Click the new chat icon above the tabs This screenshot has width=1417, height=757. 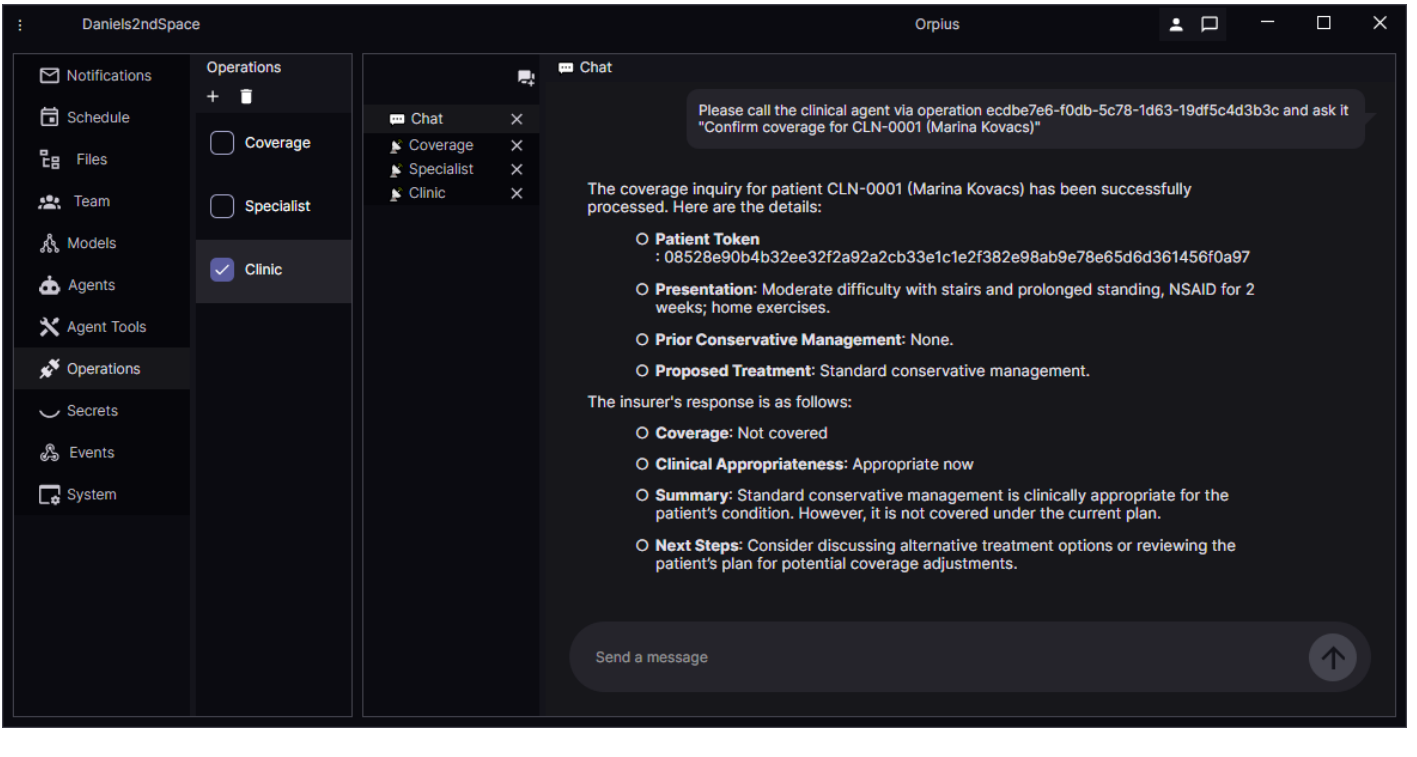[x=525, y=78]
